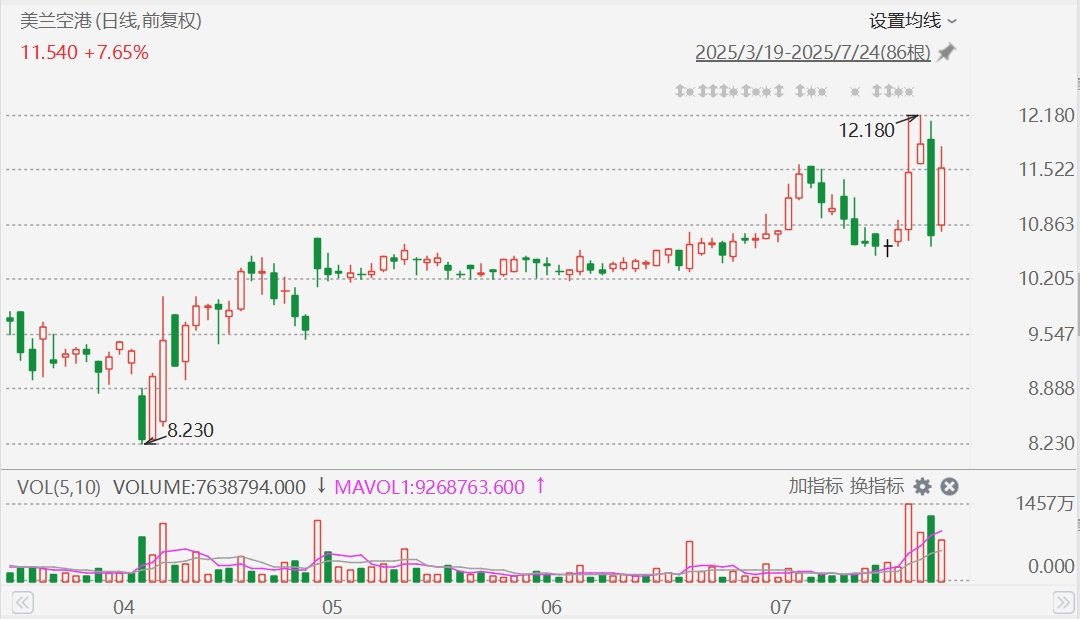Click the 04 month label on the time axis

coord(123,607)
